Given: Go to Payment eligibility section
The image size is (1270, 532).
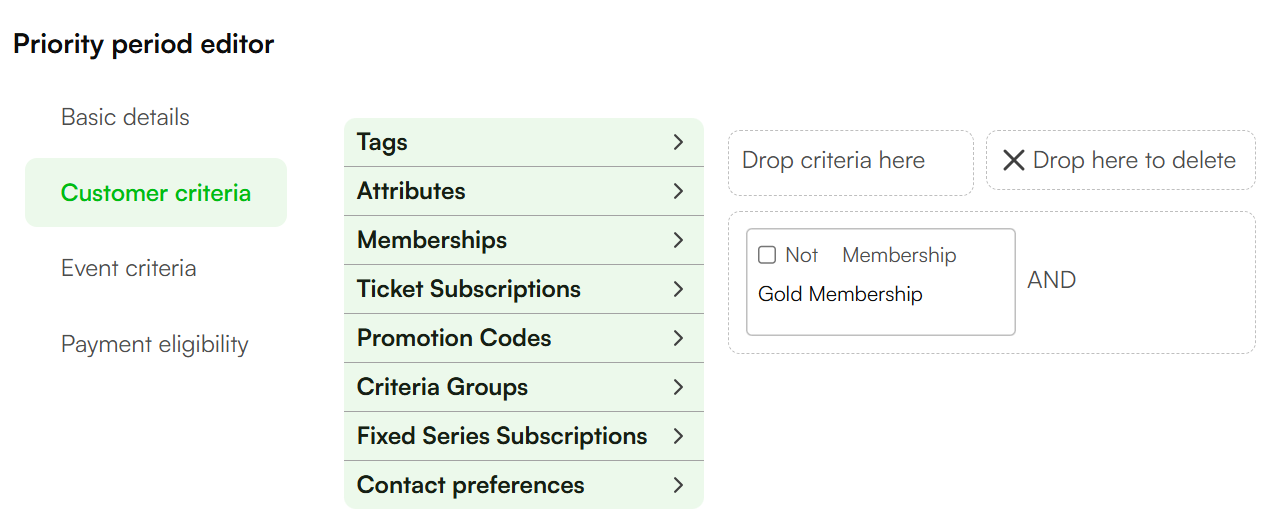Looking at the screenshot, I should pyautogui.click(x=155, y=344).
